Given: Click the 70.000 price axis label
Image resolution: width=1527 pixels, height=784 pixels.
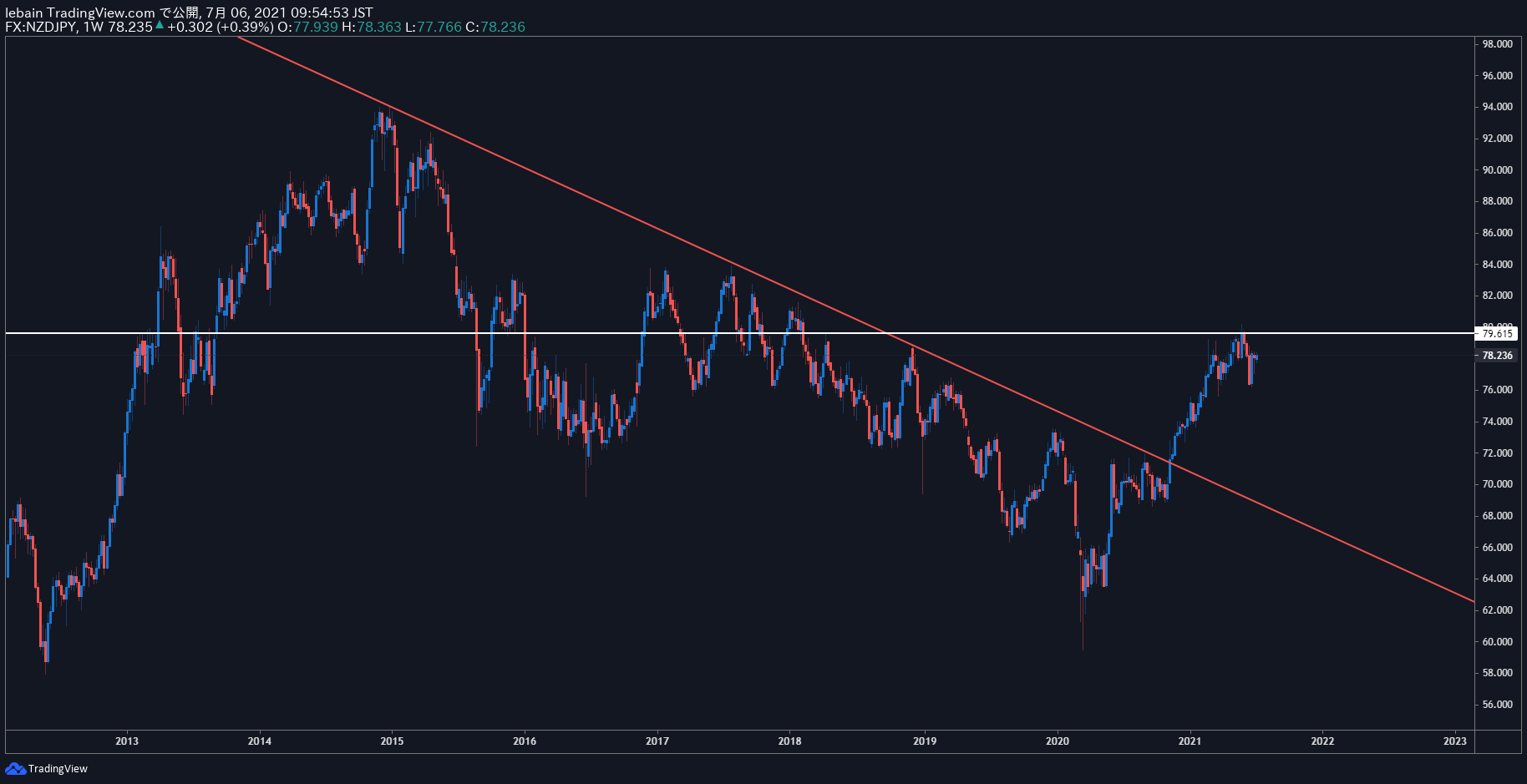Looking at the screenshot, I should [x=1497, y=484].
